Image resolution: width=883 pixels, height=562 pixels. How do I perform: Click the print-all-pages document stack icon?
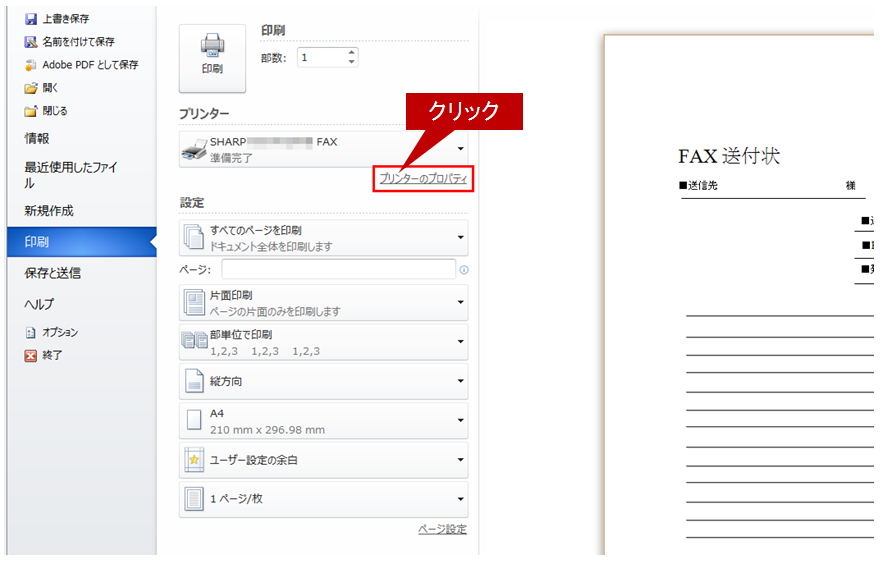click(194, 237)
